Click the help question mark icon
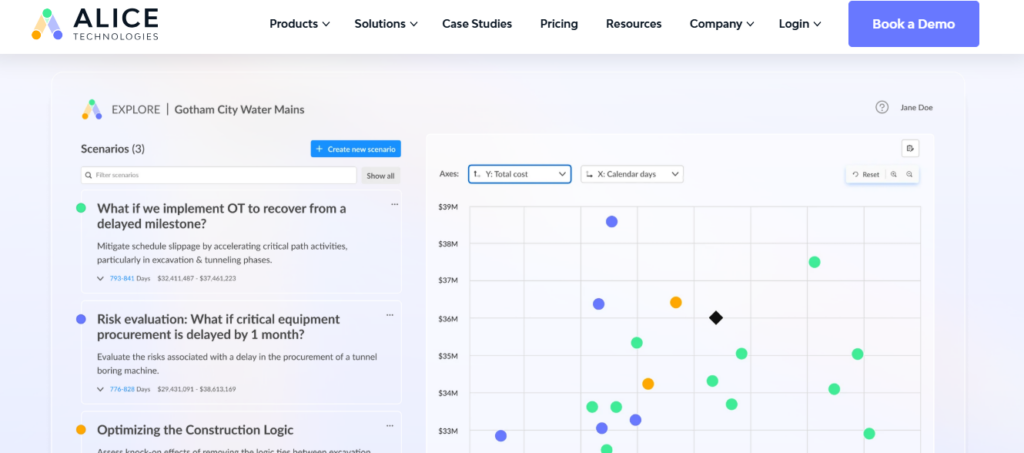 click(x=882, y=107)
